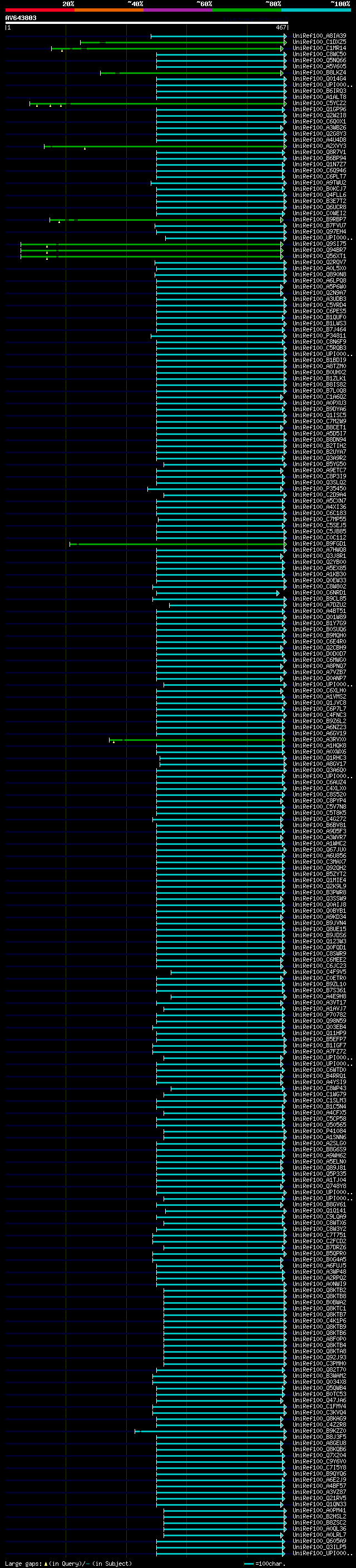Click the green ~80% identity legend segment
The width and height of the screenshot is (356, 1568).
[247, 11]
